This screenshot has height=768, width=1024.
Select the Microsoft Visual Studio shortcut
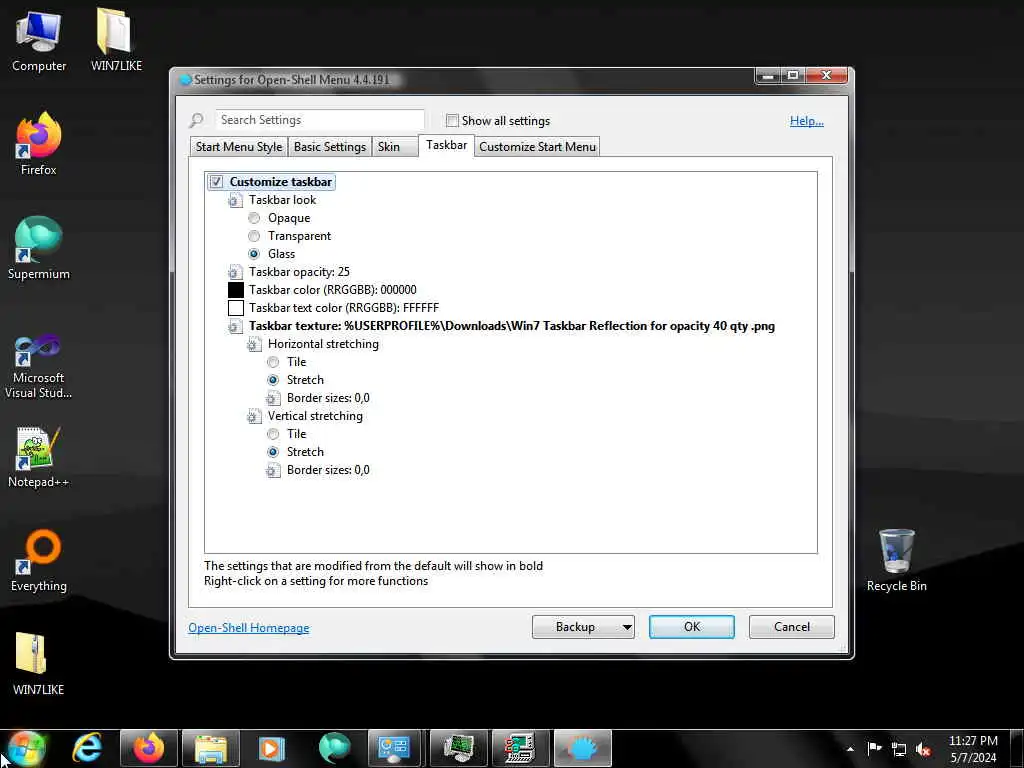coord(39,366)
